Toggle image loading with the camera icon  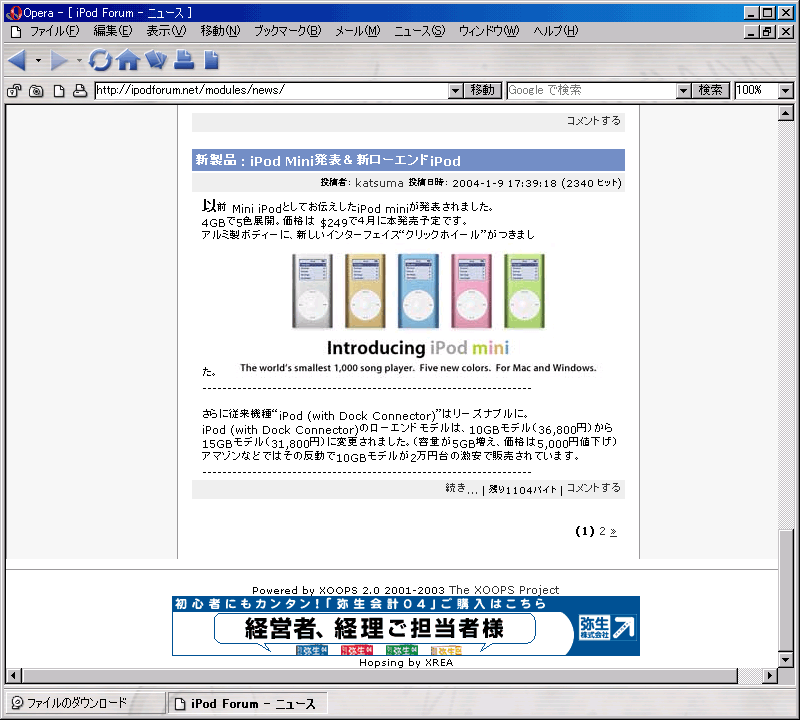click(36, 91)
